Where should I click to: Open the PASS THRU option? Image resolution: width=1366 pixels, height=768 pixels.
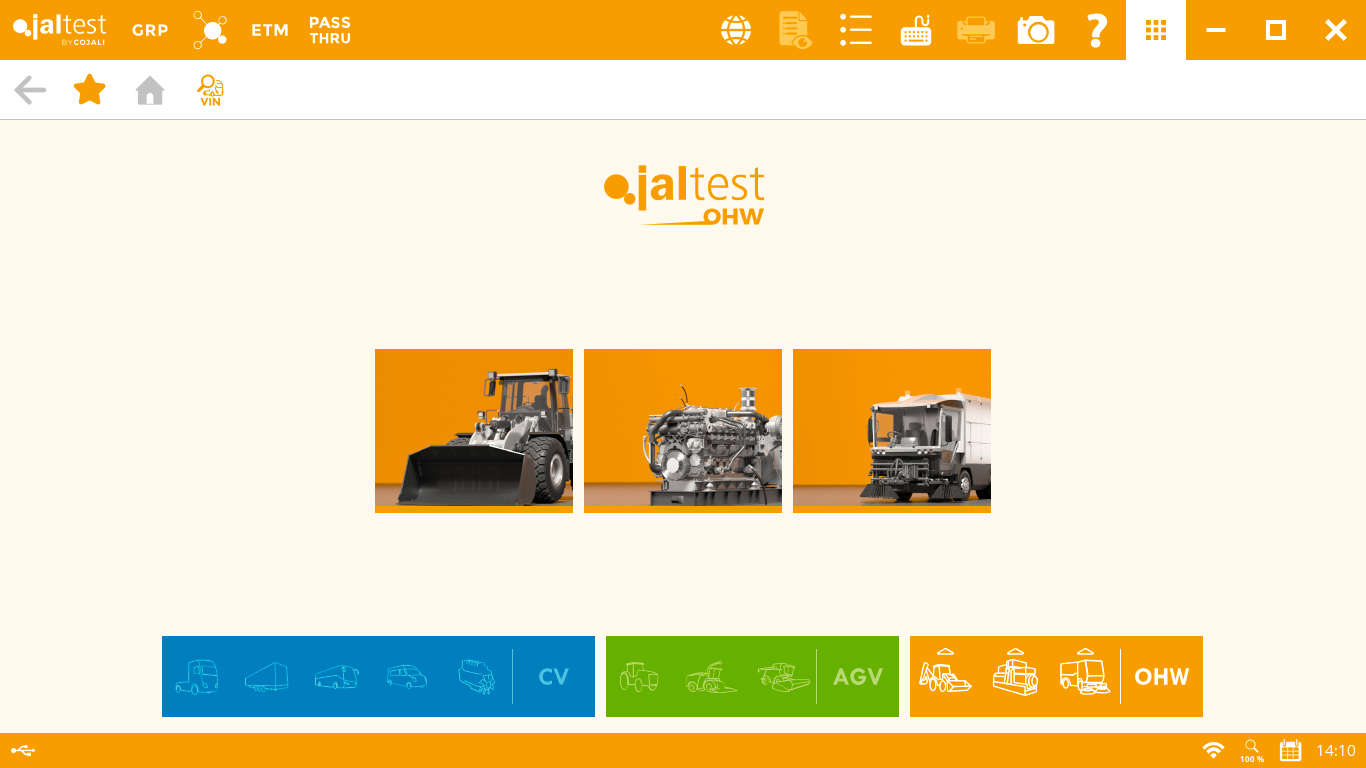[x=330, y=30]
